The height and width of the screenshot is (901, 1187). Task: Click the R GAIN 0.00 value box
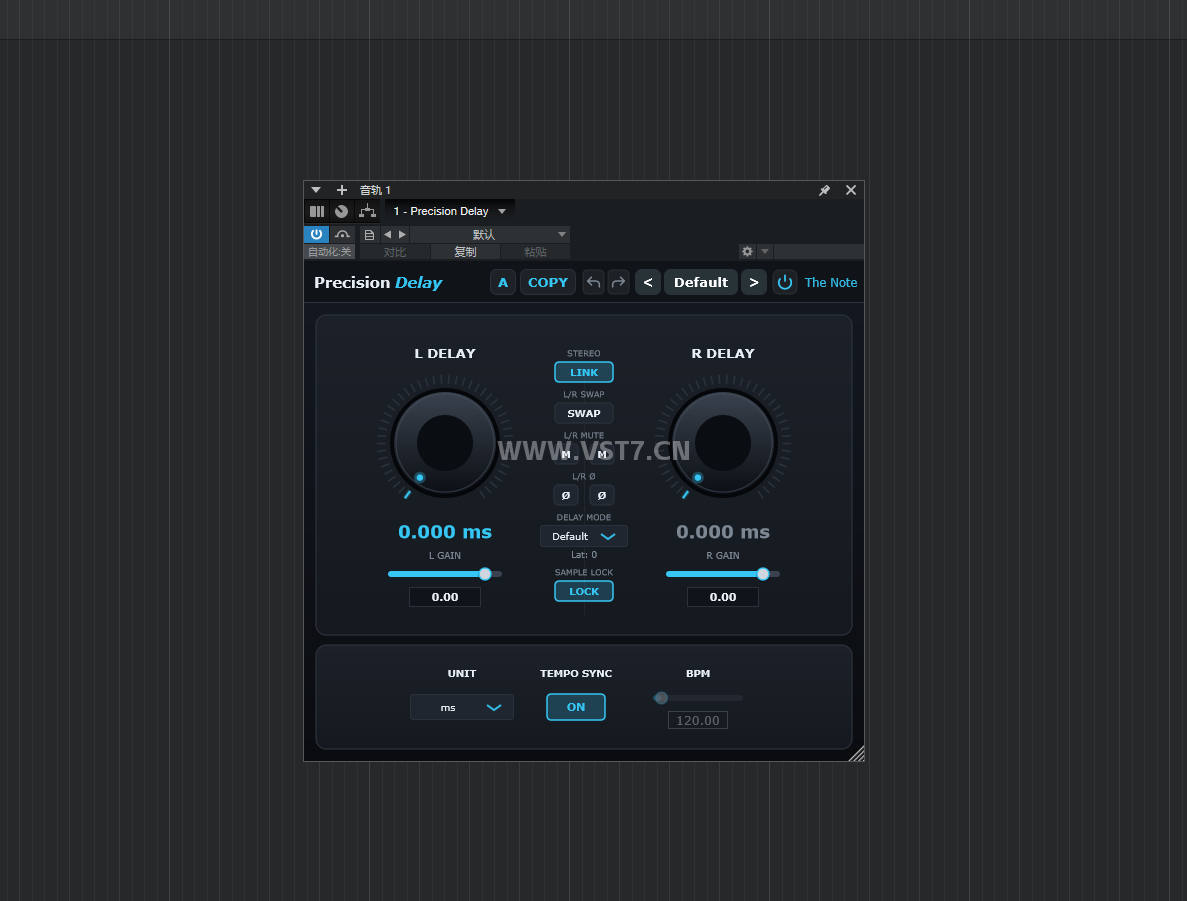pos(723,597)
